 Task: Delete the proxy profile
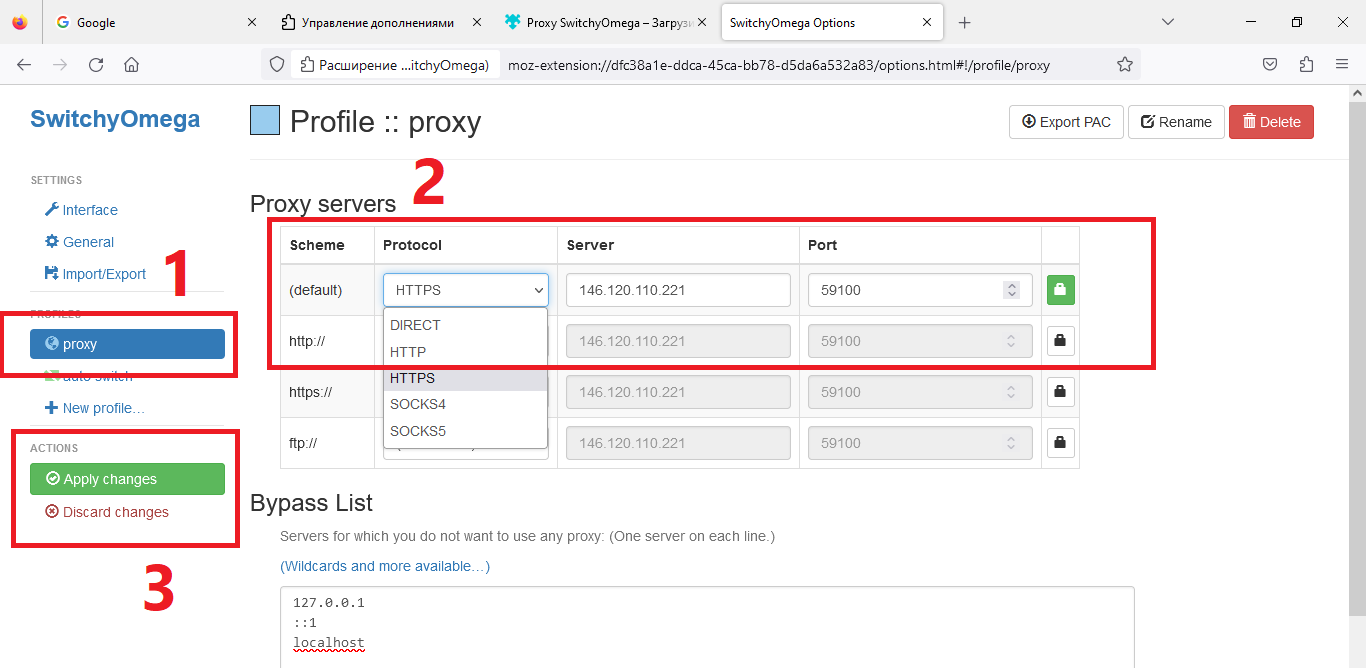tap(1271, 122)
